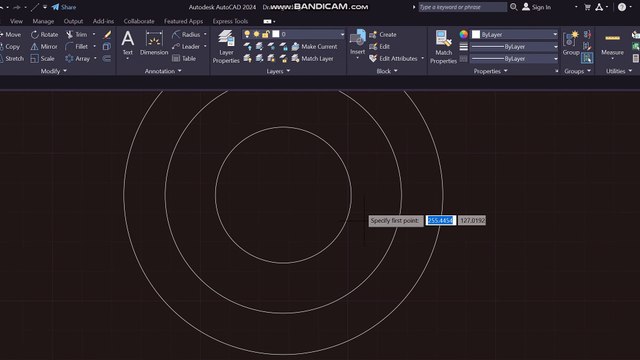
Task: Open the Autodesk App Store cart
Action: coord(587,7)
